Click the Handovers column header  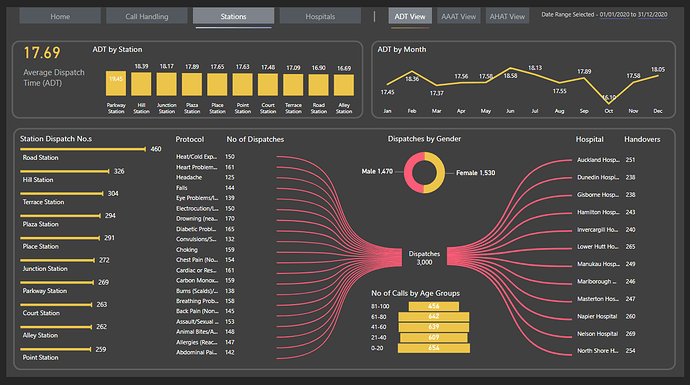coord(642,139)
